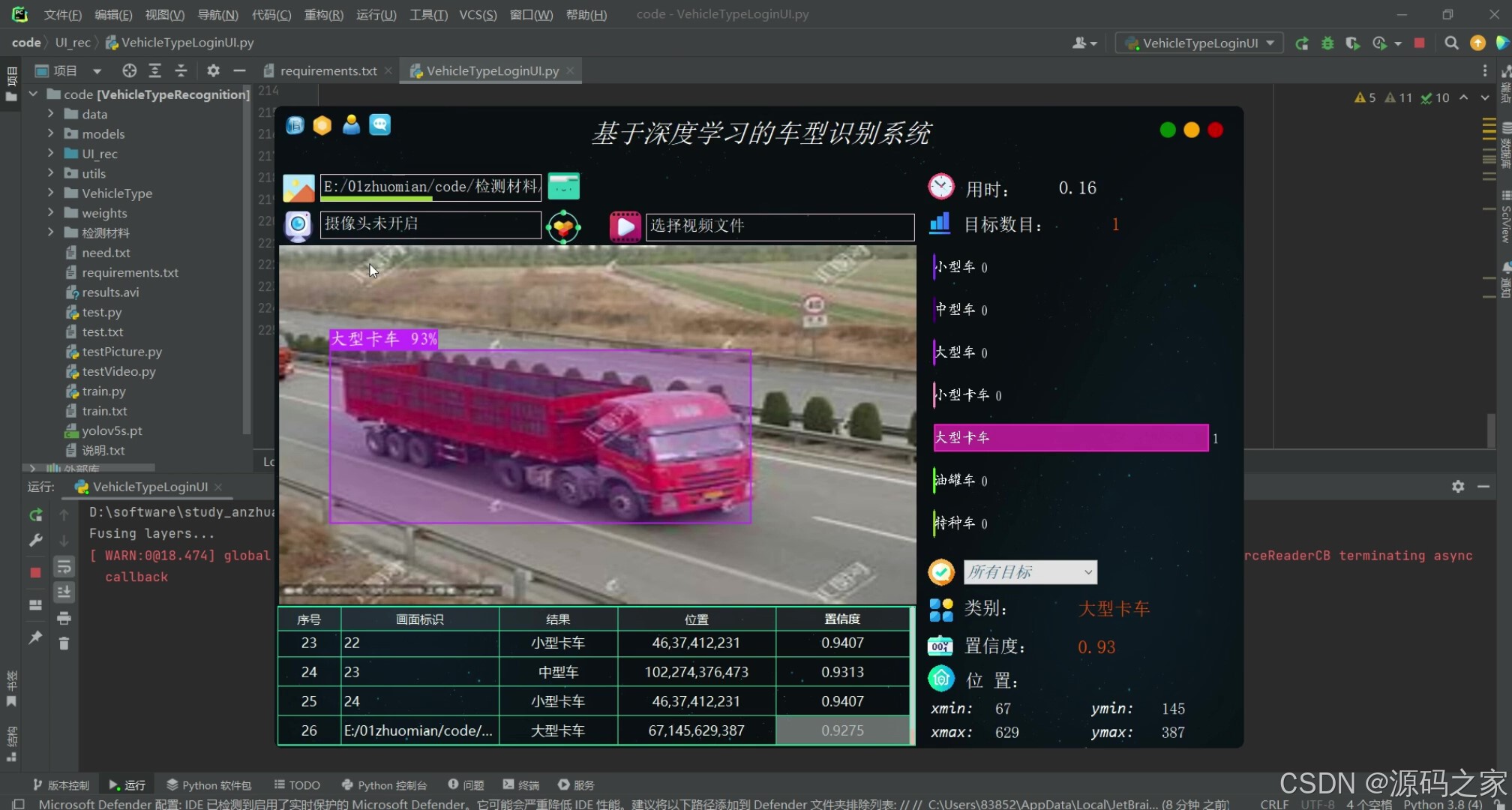Expand the models folder in project tree
Image resolution: width=1512 pixels, height=810 pixels.
[50, 133]
